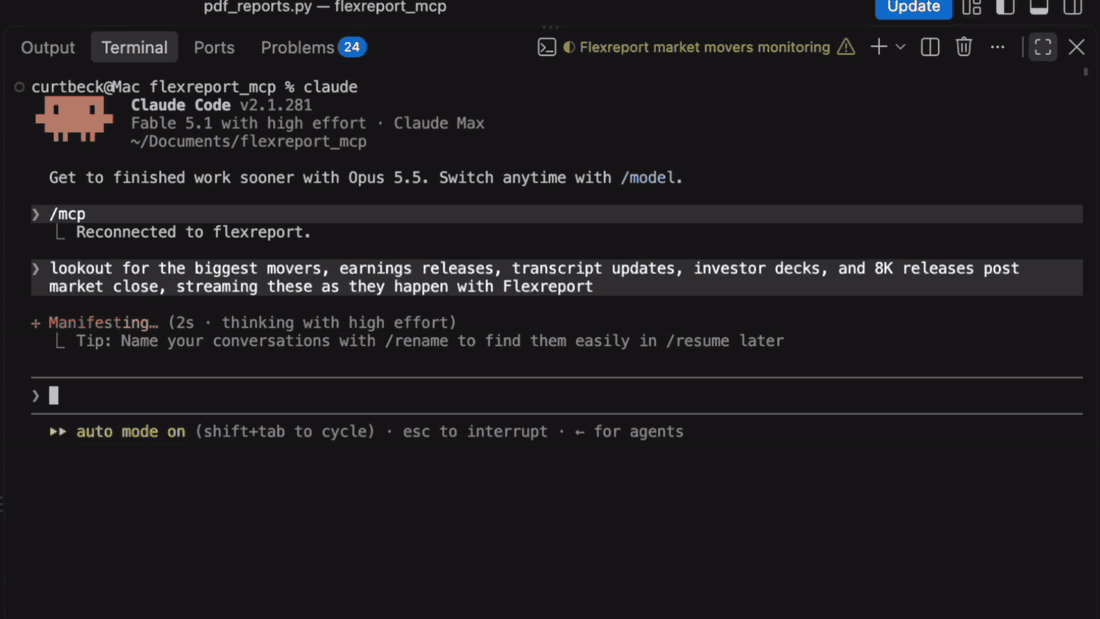Close the panel with X icon
The width and height of the screenshot is (1100, 619).
coord(1076,47)
